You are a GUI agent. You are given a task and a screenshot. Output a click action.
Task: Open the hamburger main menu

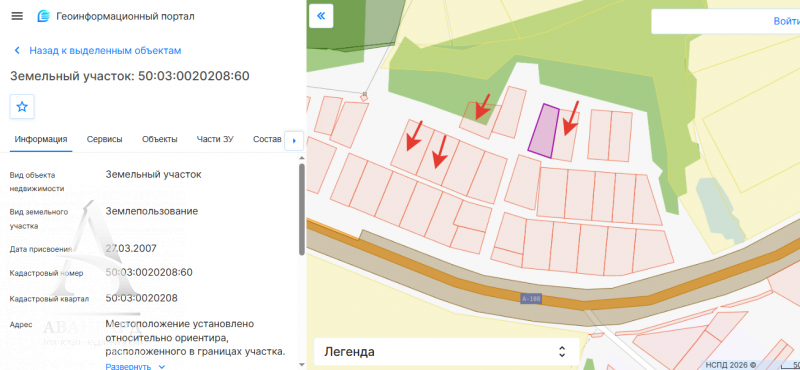pyautogui.click(x=17, y=16)
